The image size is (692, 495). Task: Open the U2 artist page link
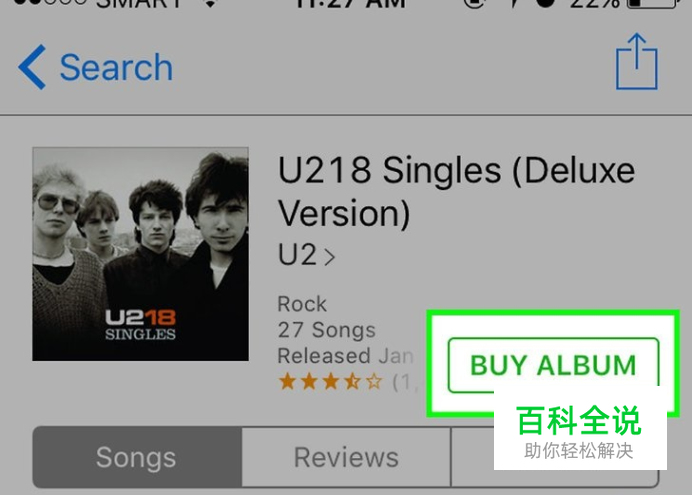pos(297,255)
